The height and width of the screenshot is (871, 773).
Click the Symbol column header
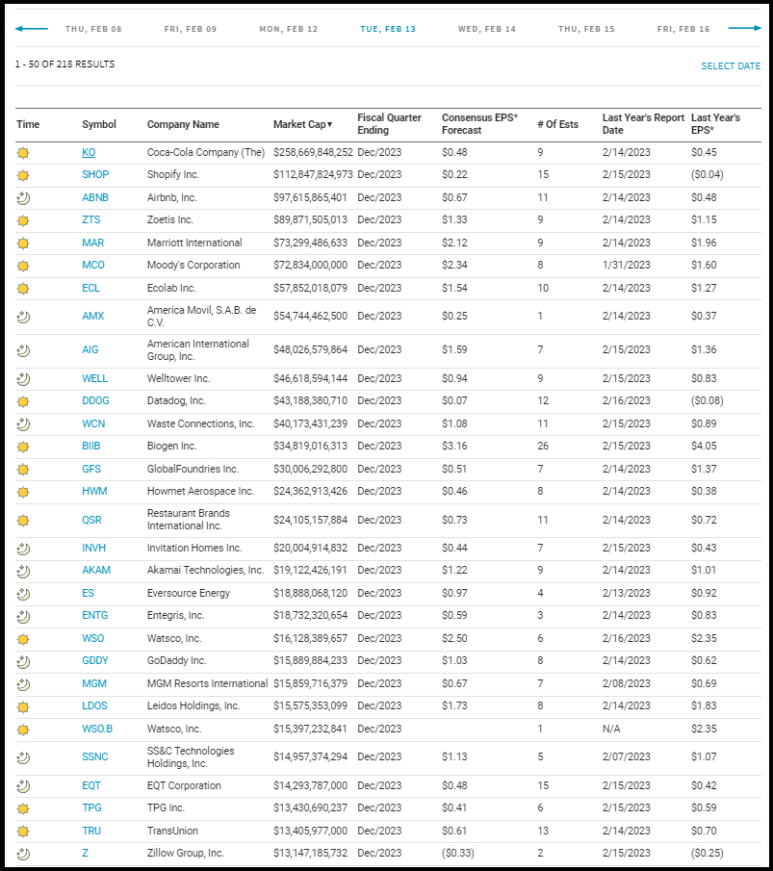(x=99, y=124)
